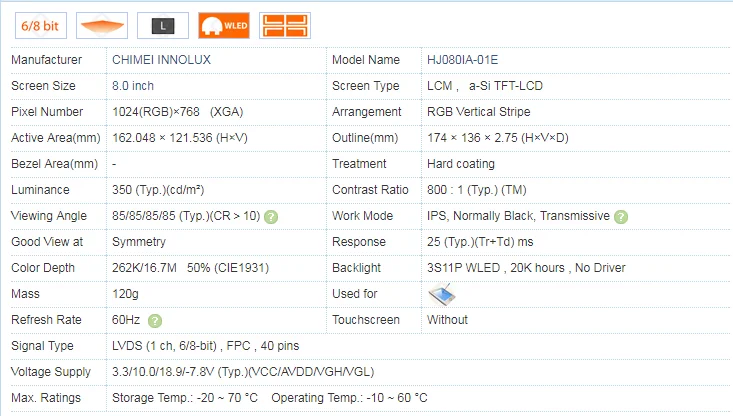Click the 85/85/85/85 viewing angle value

coord(186,216)
